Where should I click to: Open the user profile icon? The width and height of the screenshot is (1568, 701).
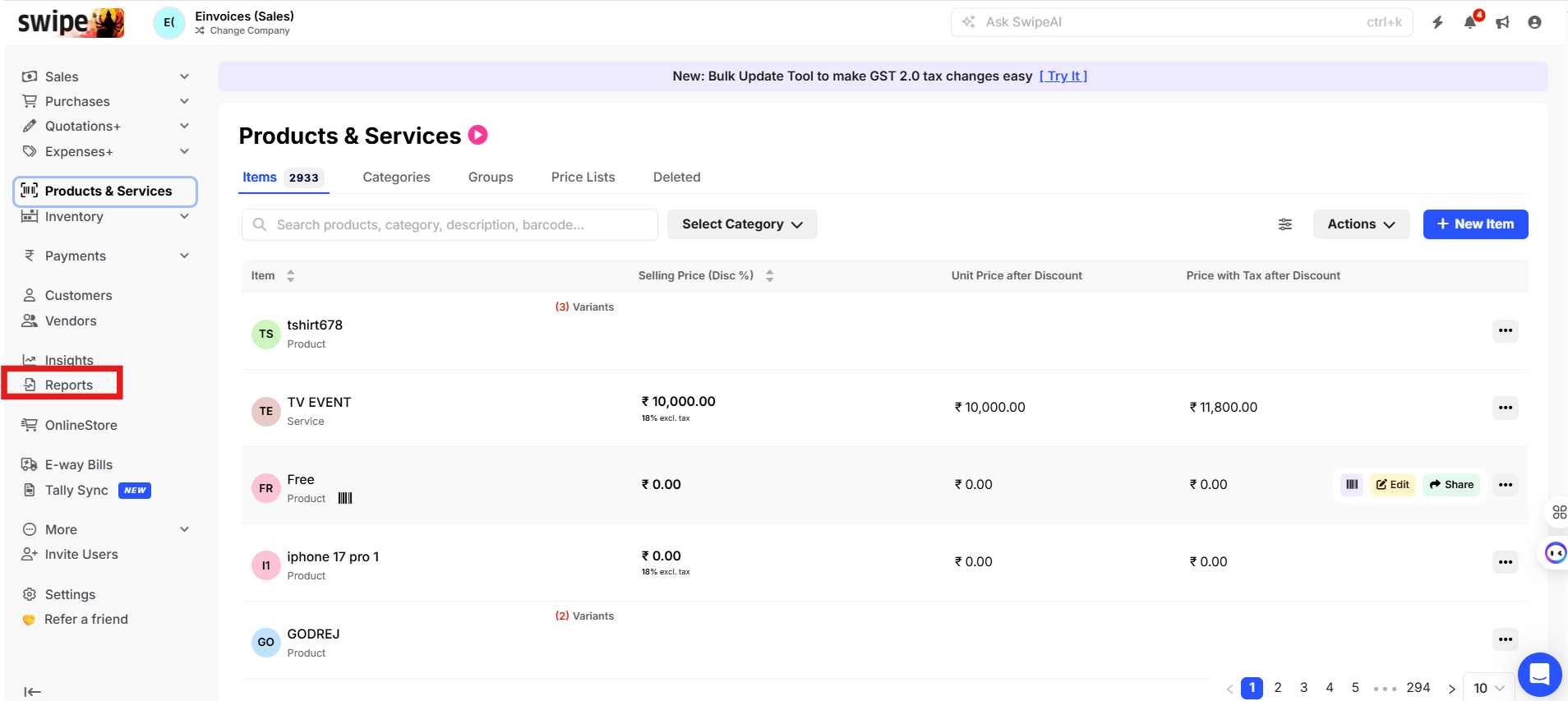point(1534,23)
